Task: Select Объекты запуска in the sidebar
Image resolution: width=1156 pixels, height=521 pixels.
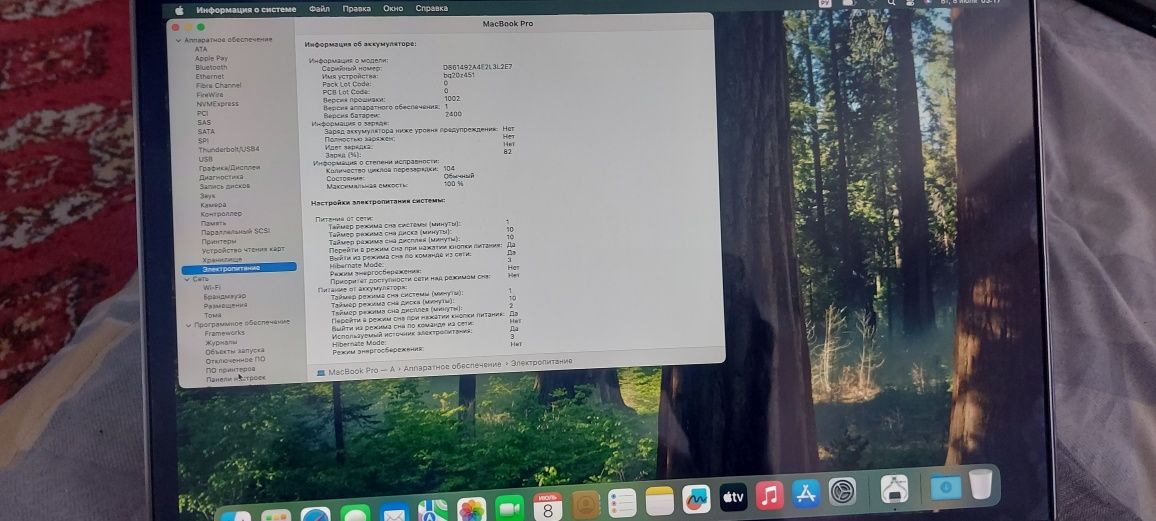Action: [x=235, y=352]
